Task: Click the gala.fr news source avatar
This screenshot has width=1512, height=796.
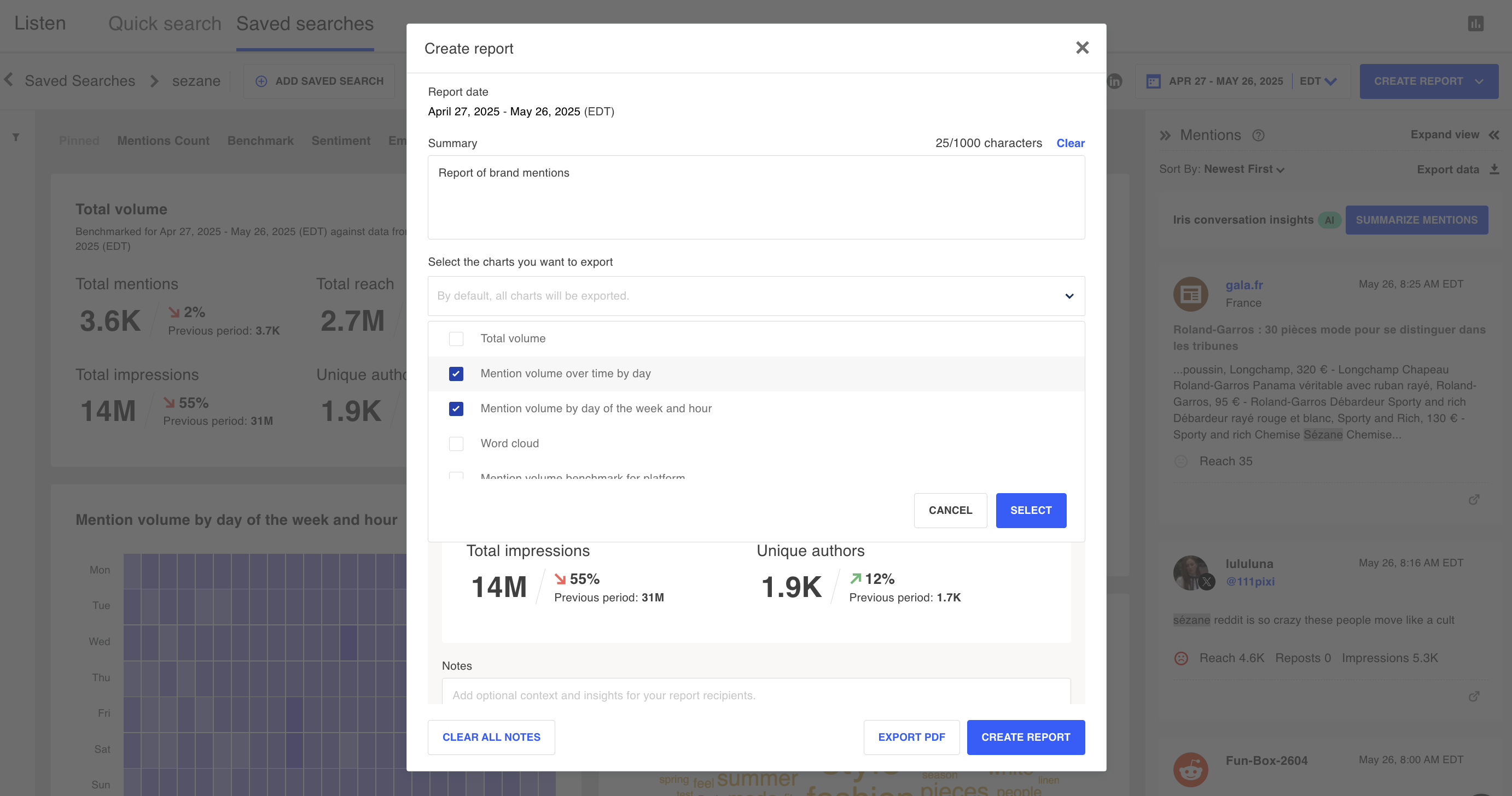Action: [1190, 294]
